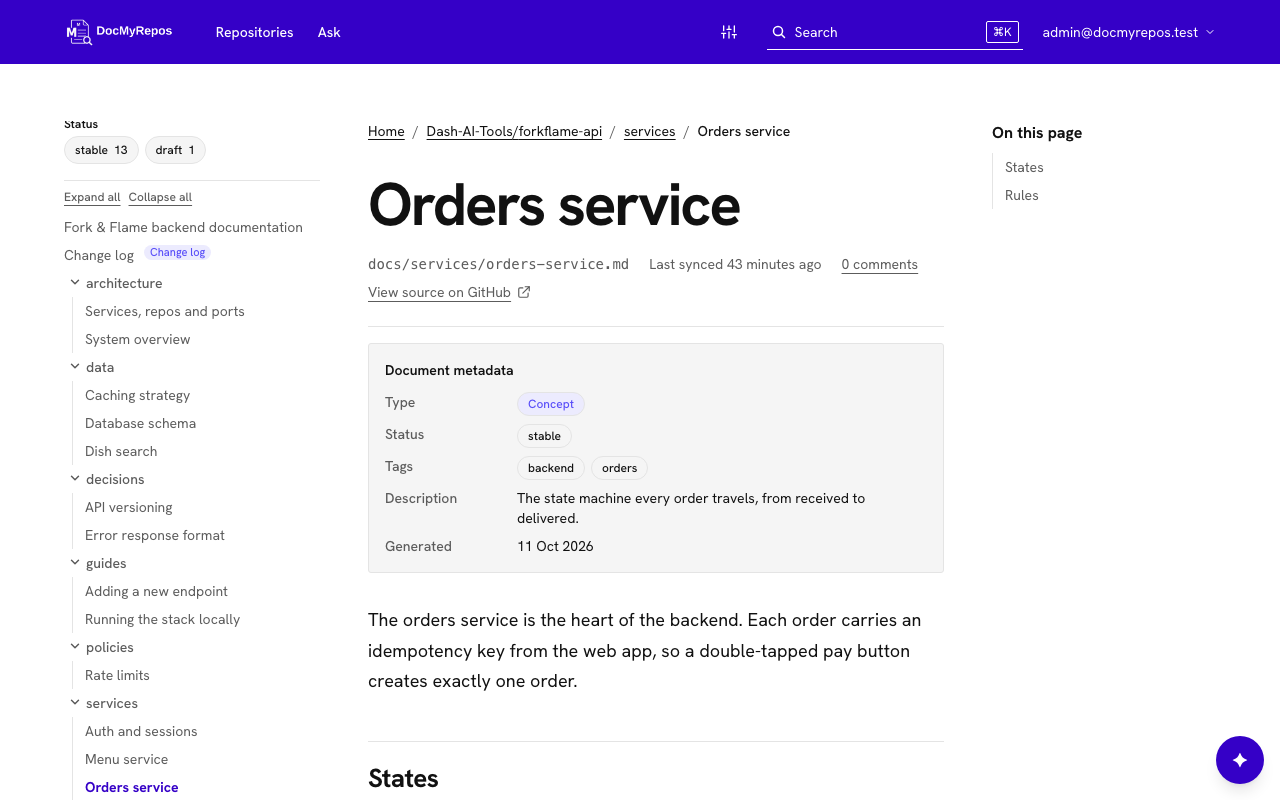Viewport: 1280px width, 800px height.
Task: Open Repositories in the top nav
Action: point(255,32)
